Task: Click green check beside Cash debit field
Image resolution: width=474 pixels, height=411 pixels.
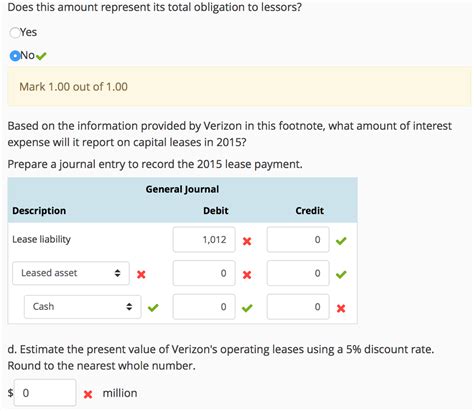Action: pyautogui.click(x=247, y=308)
